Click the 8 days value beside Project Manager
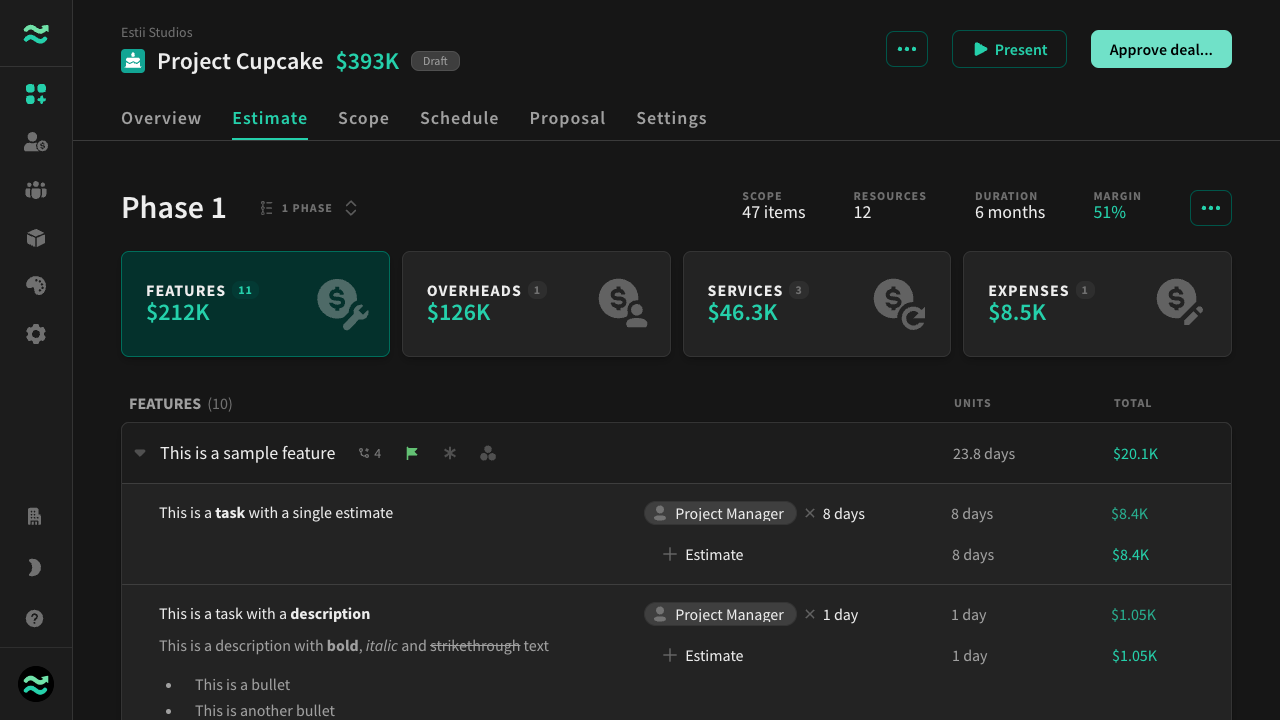This screenshot has height=720, width=1280. click(844, 514)
